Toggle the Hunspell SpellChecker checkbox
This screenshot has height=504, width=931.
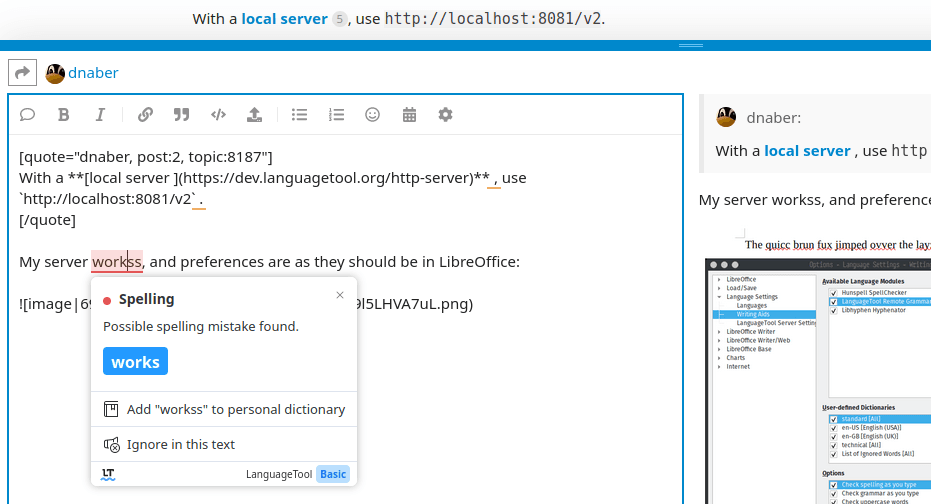[x=834, y=293]
